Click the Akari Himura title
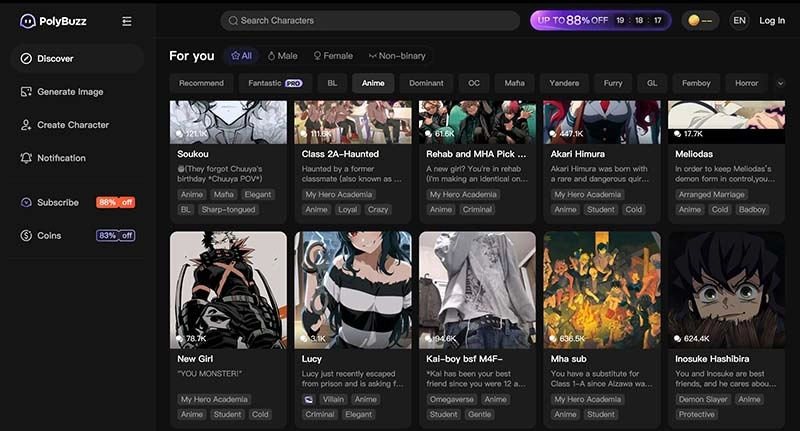This screenshot has width=800, height=431. click(578, 154)
